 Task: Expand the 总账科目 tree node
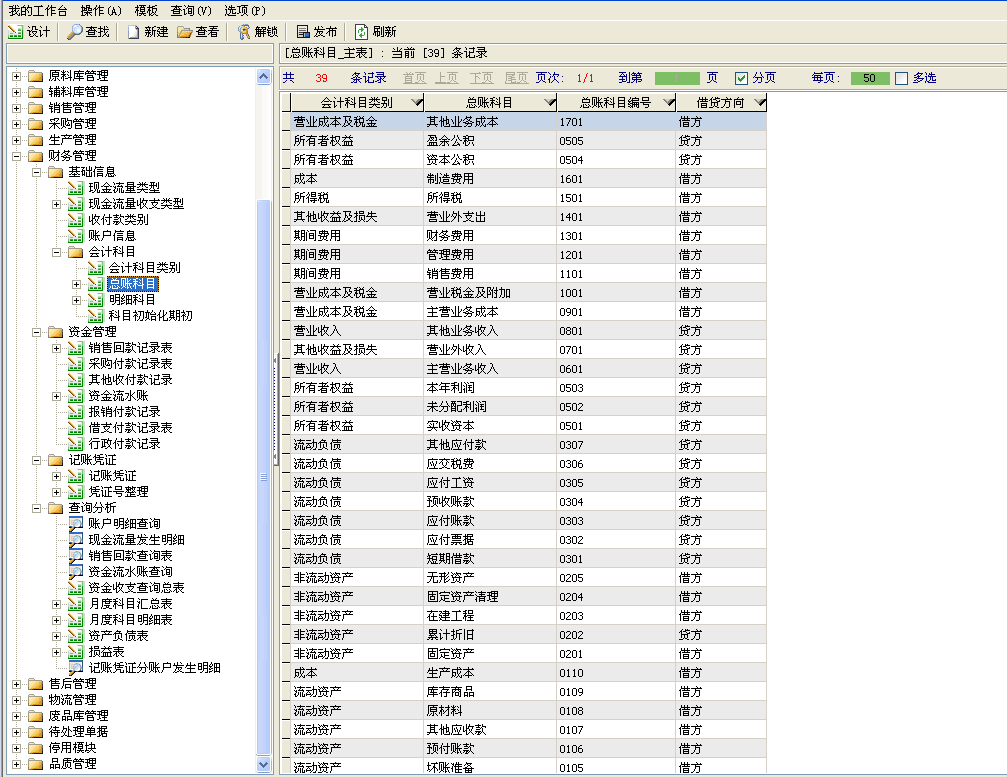(76, 284)
